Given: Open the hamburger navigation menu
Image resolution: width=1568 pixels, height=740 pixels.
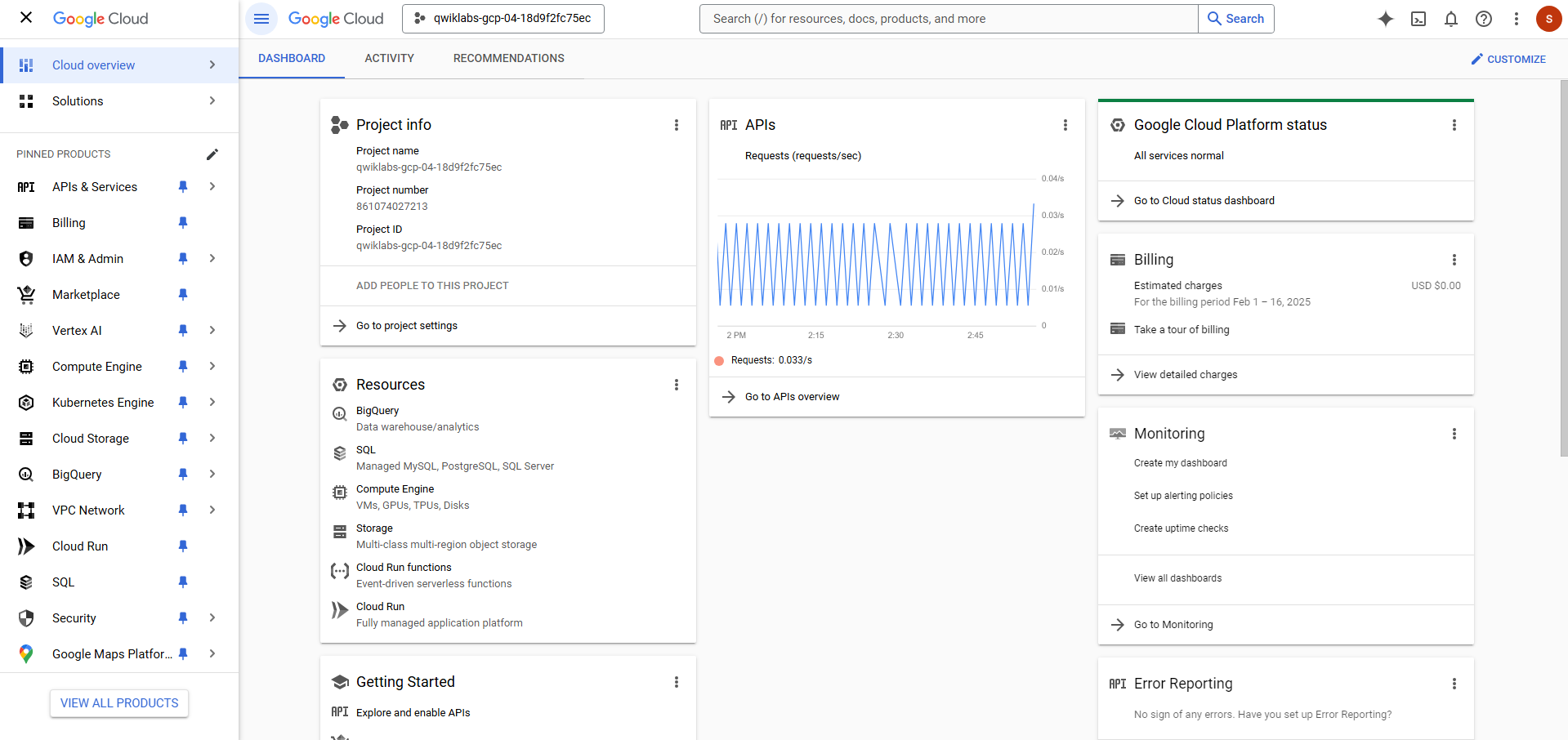Looking at the screenshot, I should click(261, 18).
